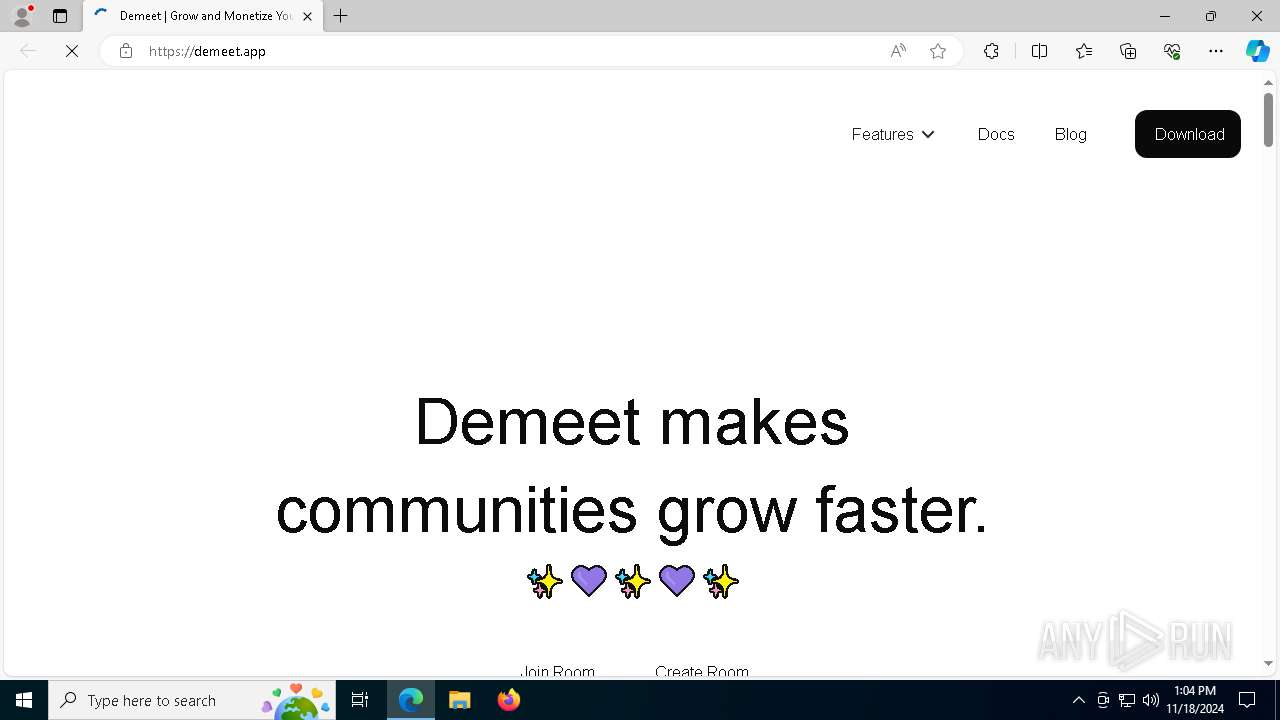Open network status tray icon
The image size is (1280, 720).
tap(1127, 700)
